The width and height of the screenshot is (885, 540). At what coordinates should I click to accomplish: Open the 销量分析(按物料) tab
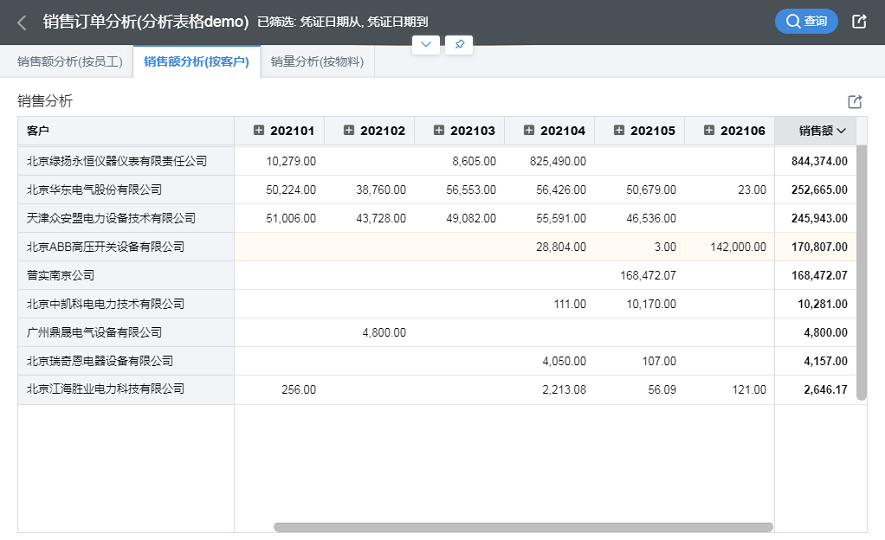click(317, 62)
